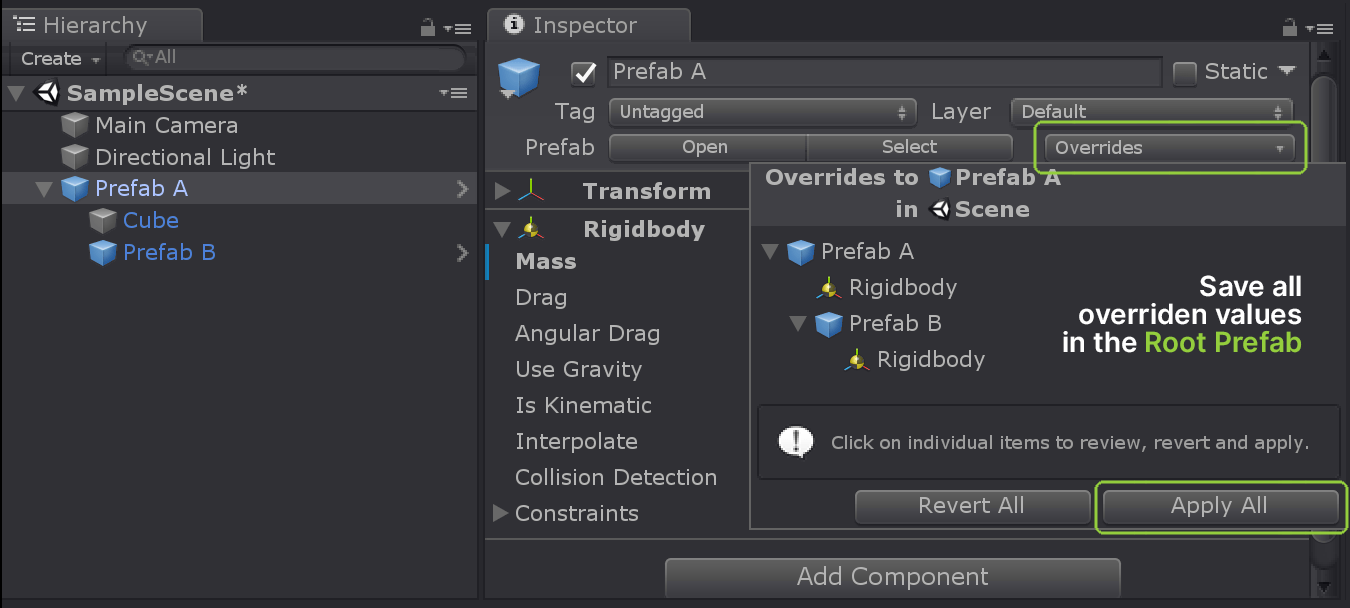Open Prefab B using its right arrow

[462, 252]
